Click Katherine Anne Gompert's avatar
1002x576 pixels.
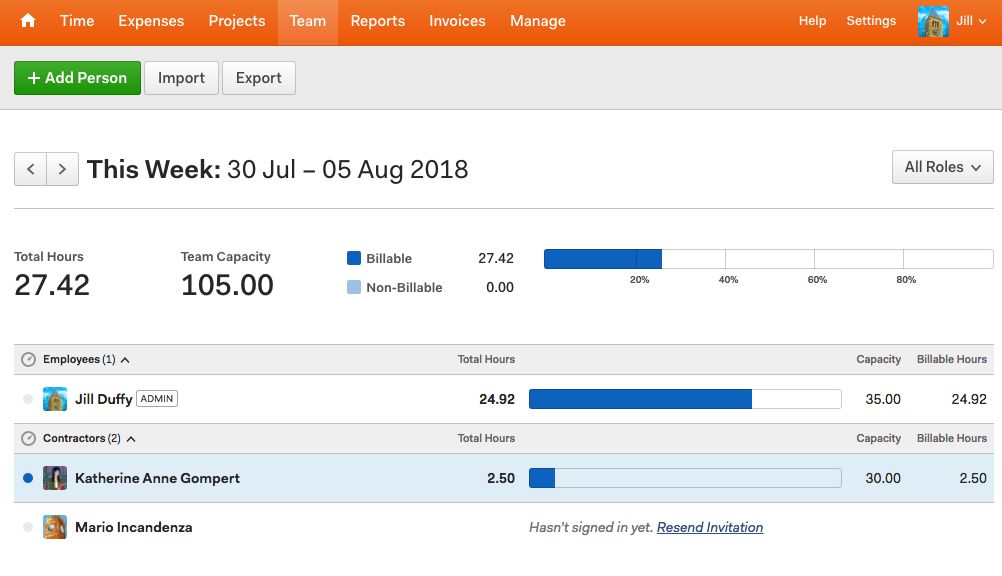point(55,478)
